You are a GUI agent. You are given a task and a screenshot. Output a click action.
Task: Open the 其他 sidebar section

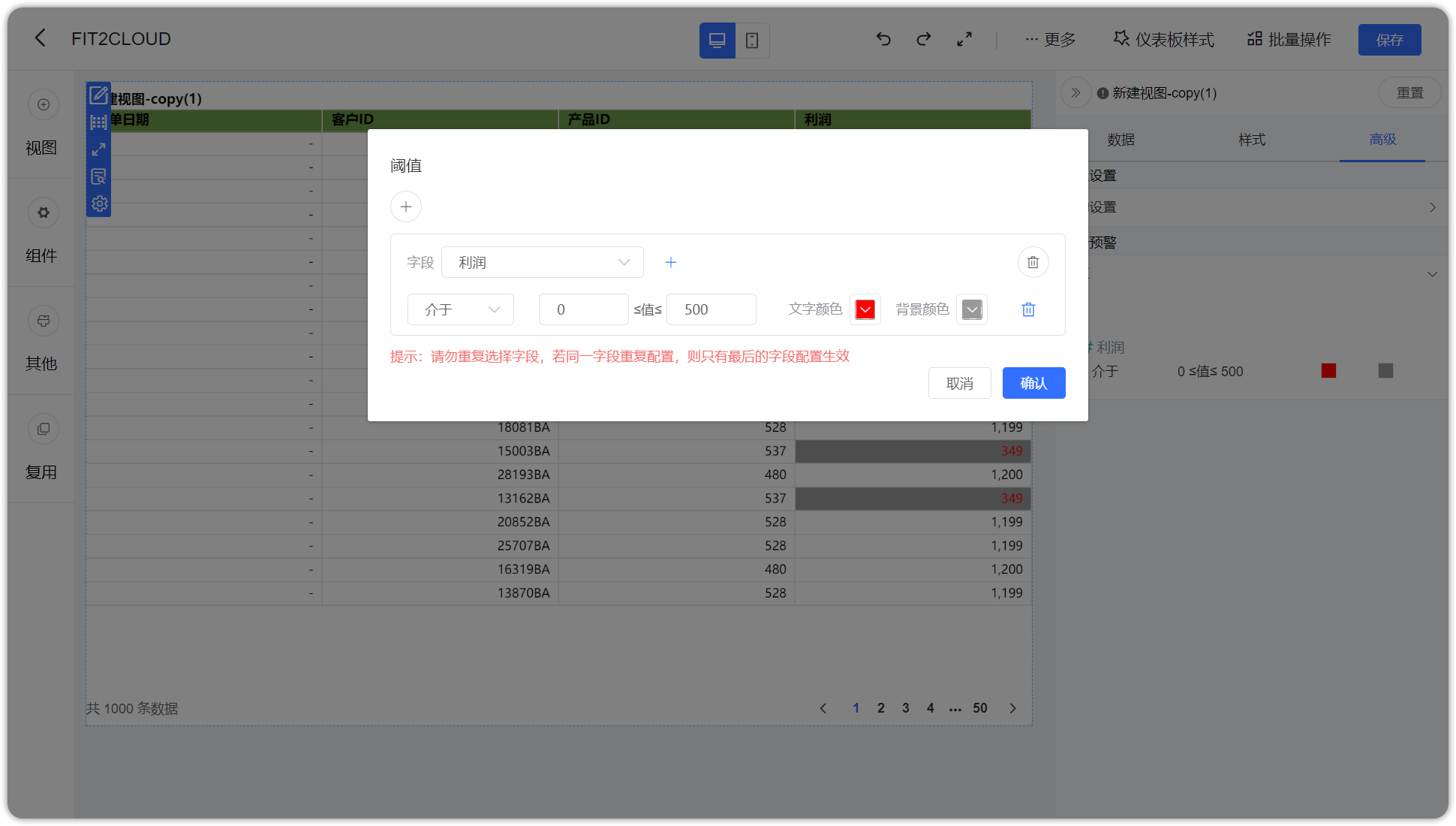[41, 340]
